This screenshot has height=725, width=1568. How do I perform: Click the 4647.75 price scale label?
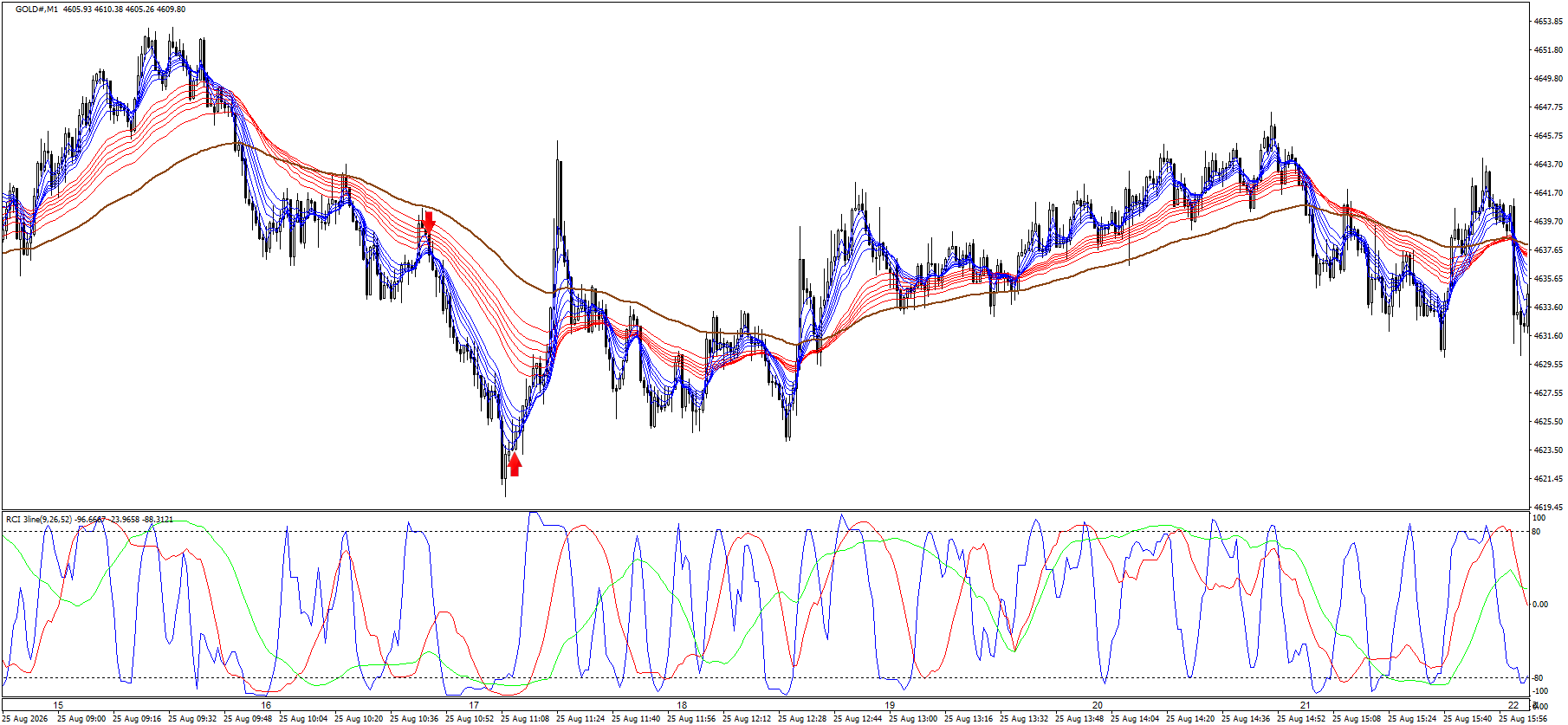coord(1548,107)
